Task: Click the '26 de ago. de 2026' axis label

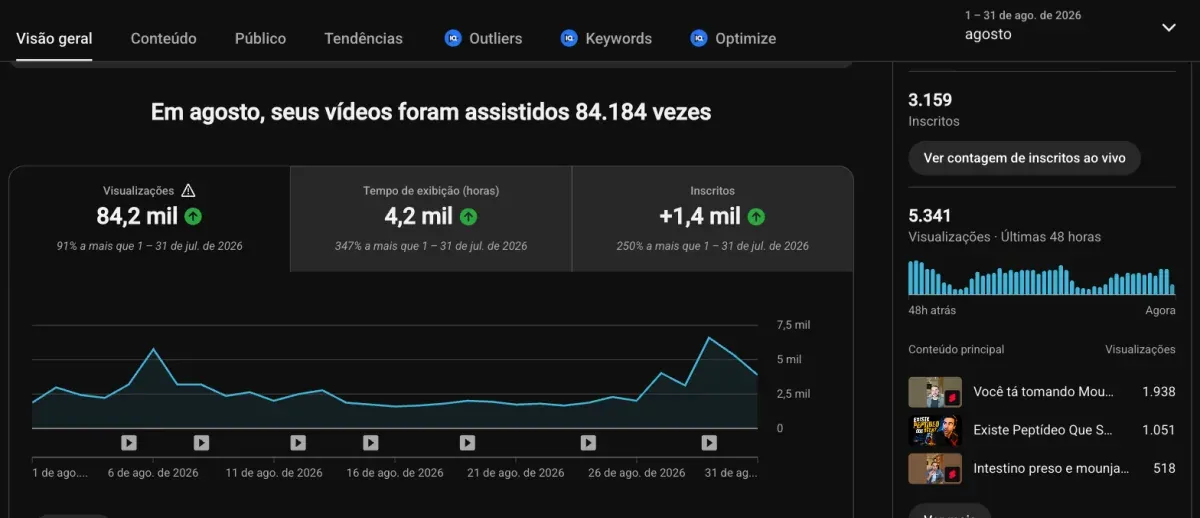Action: point(637,473)
